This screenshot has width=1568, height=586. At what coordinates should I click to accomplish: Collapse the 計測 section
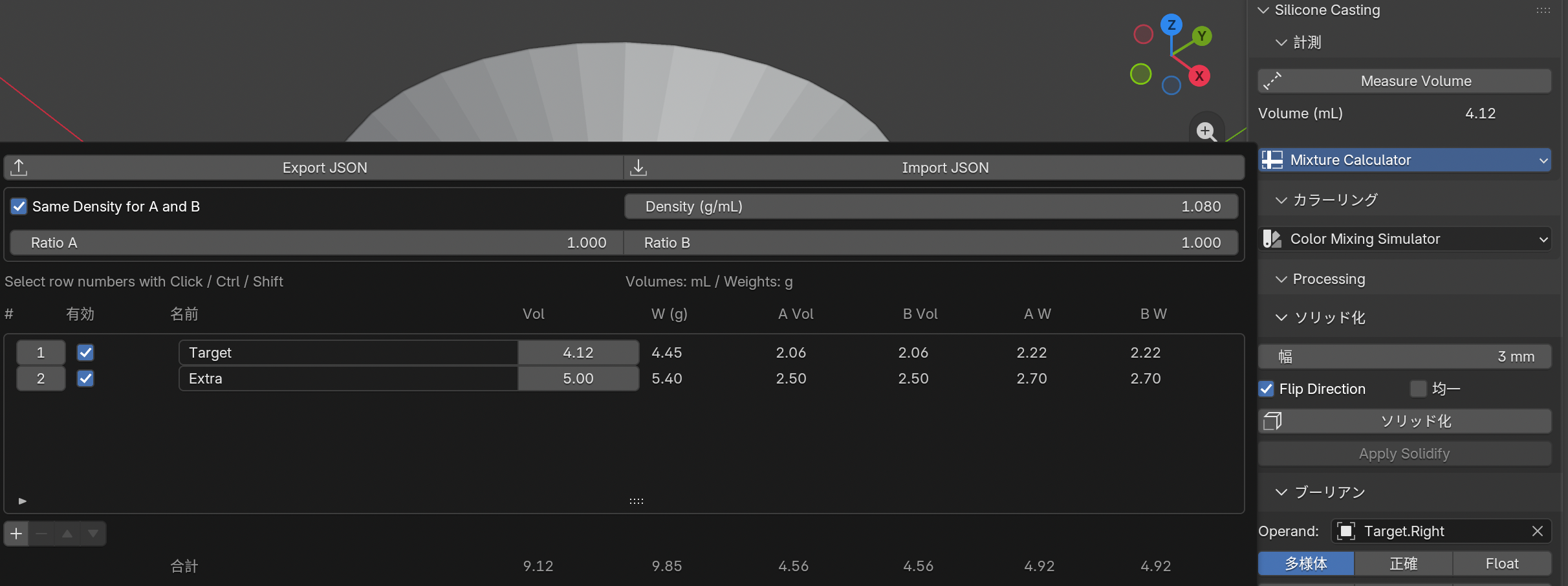point(1281,43)
